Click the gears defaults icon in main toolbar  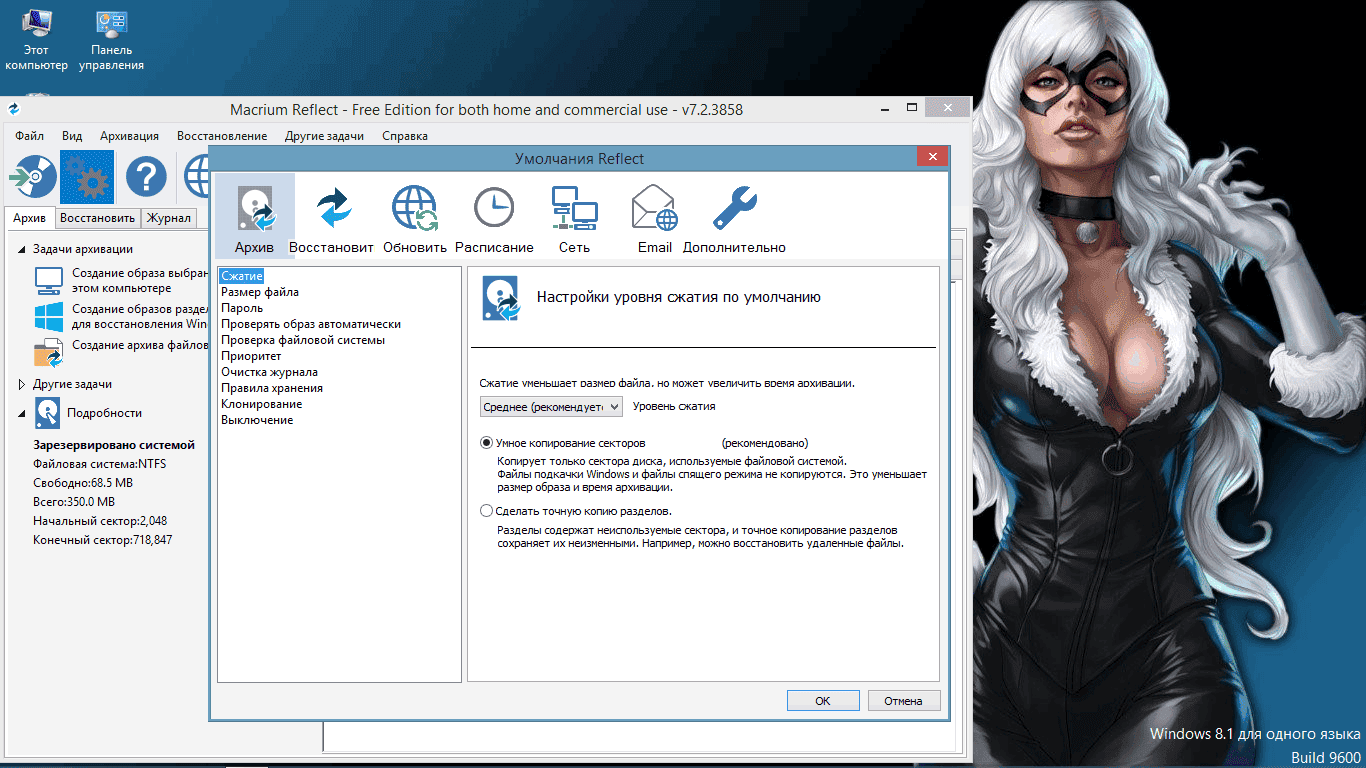87,177
